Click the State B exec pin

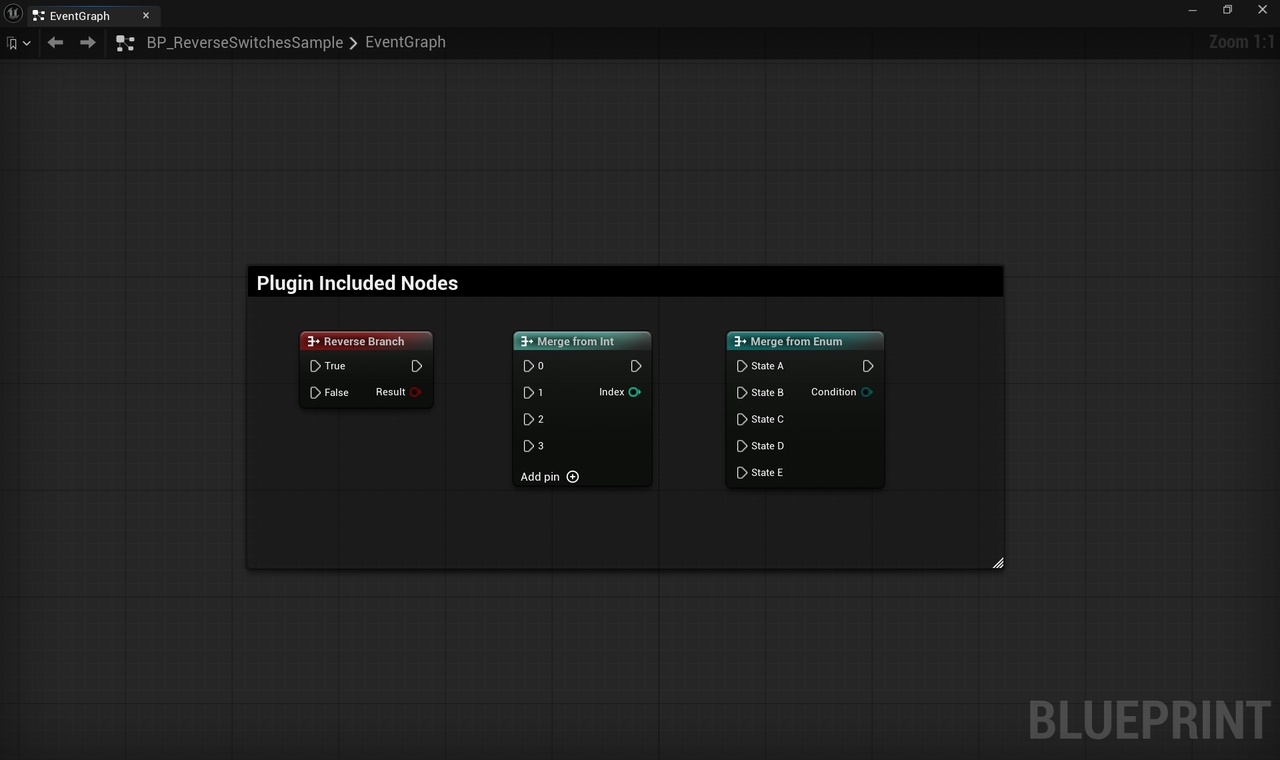pos(742,392)
